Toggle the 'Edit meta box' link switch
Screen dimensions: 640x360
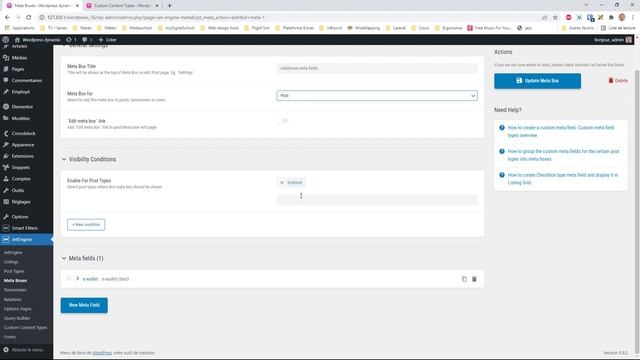[x=283, y=121]
